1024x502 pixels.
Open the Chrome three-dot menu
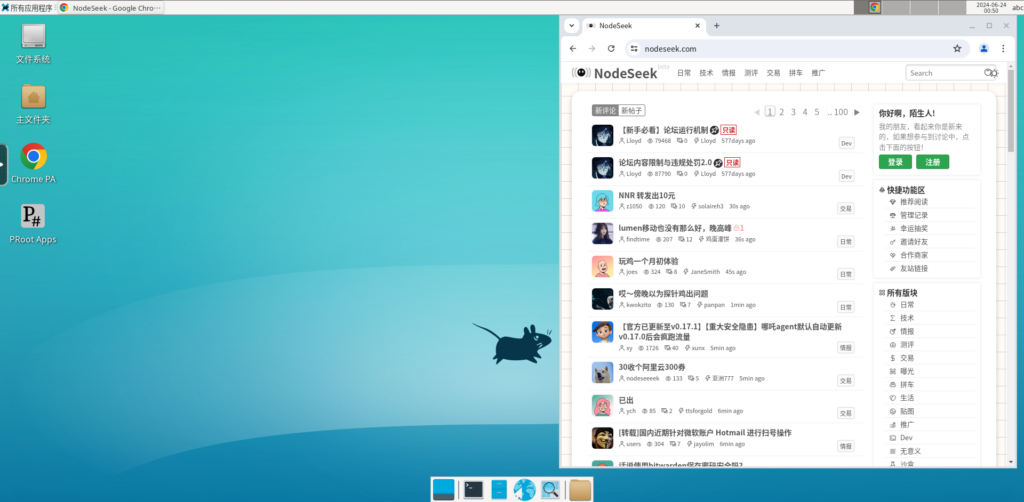pyautogui.click(x=1003, y=48)
